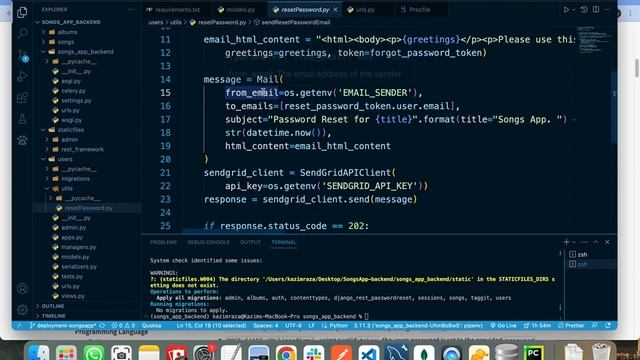Open the paw-shaped activity bar icon

pos(22,140)
